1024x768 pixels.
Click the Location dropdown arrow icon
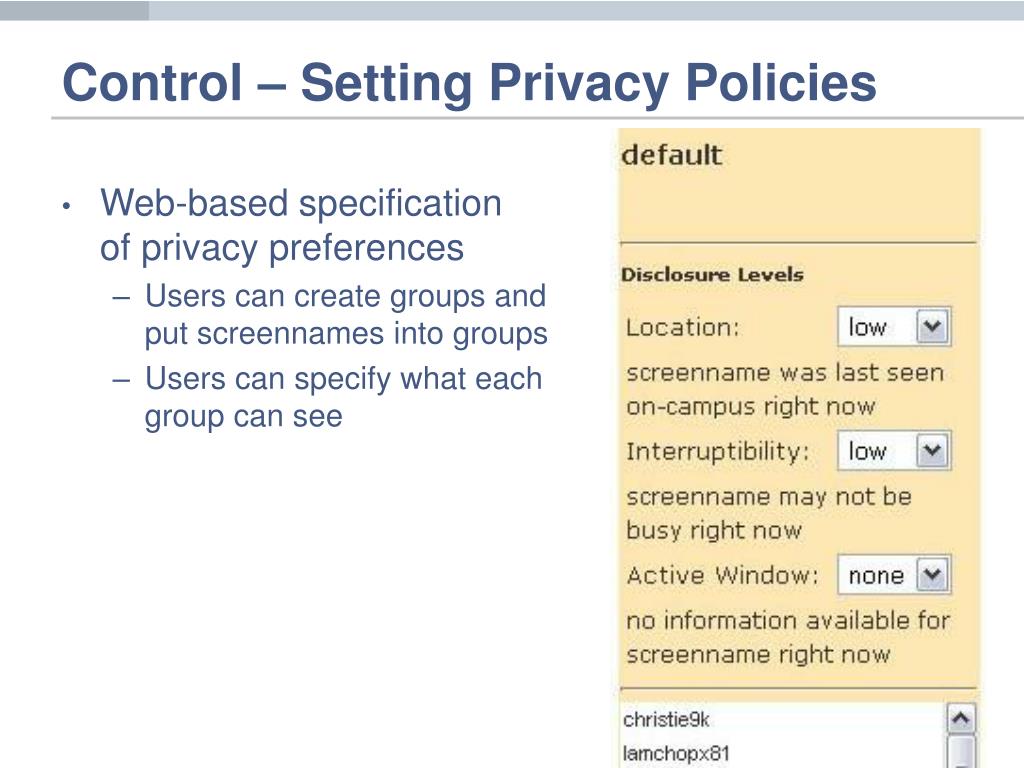pos(932,327)
